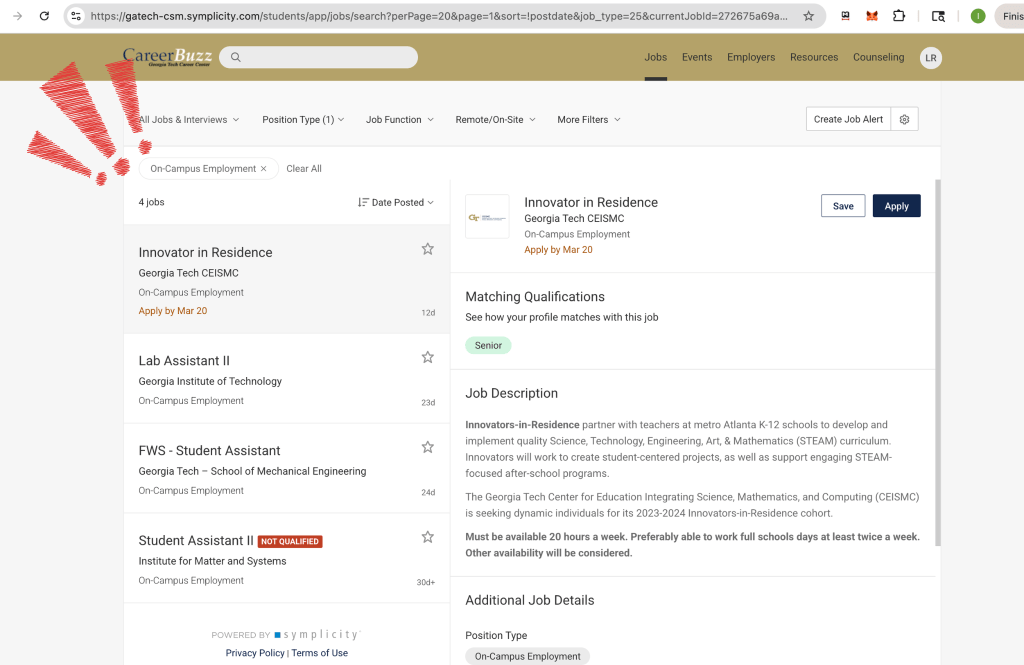
Task: Save the Innovator in Residence job
Action: 843,206
